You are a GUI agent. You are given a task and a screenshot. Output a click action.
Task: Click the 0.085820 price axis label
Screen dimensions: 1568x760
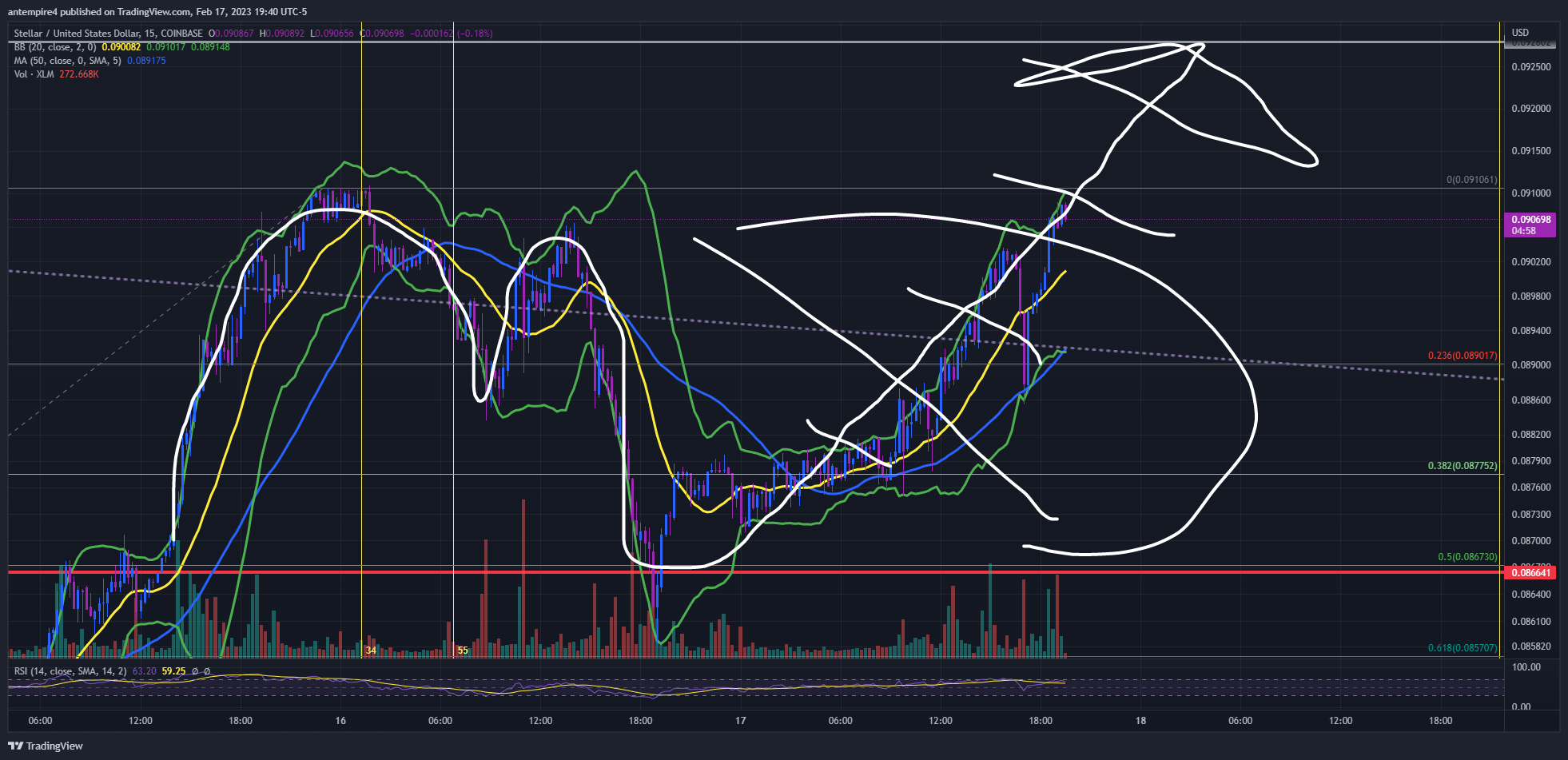pyautogui.click(x=1531, y=647)
